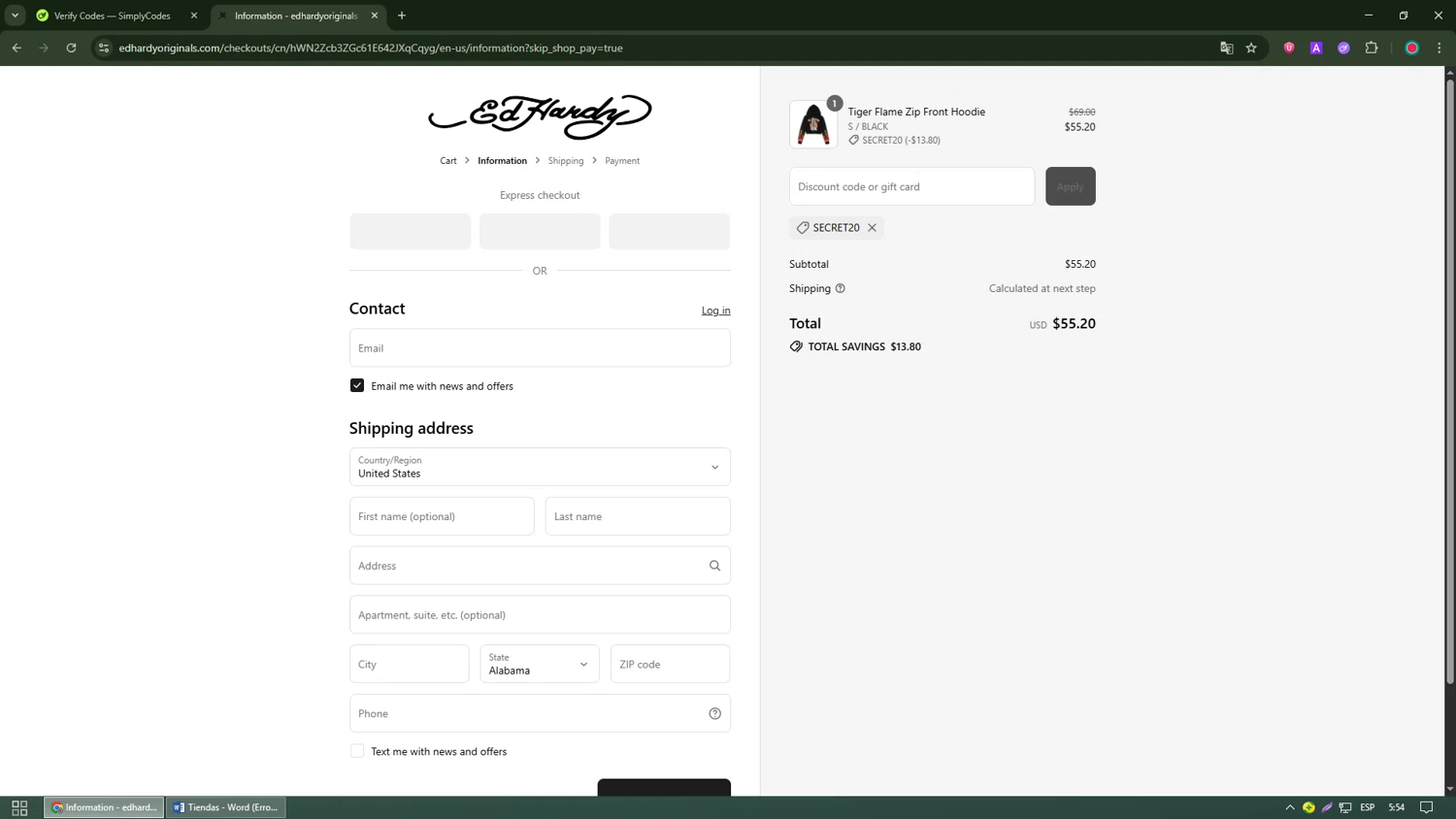Click the taskbar clock showing 5:54
Screen dimensions: 1456x819
click(x=1397, y=807)
